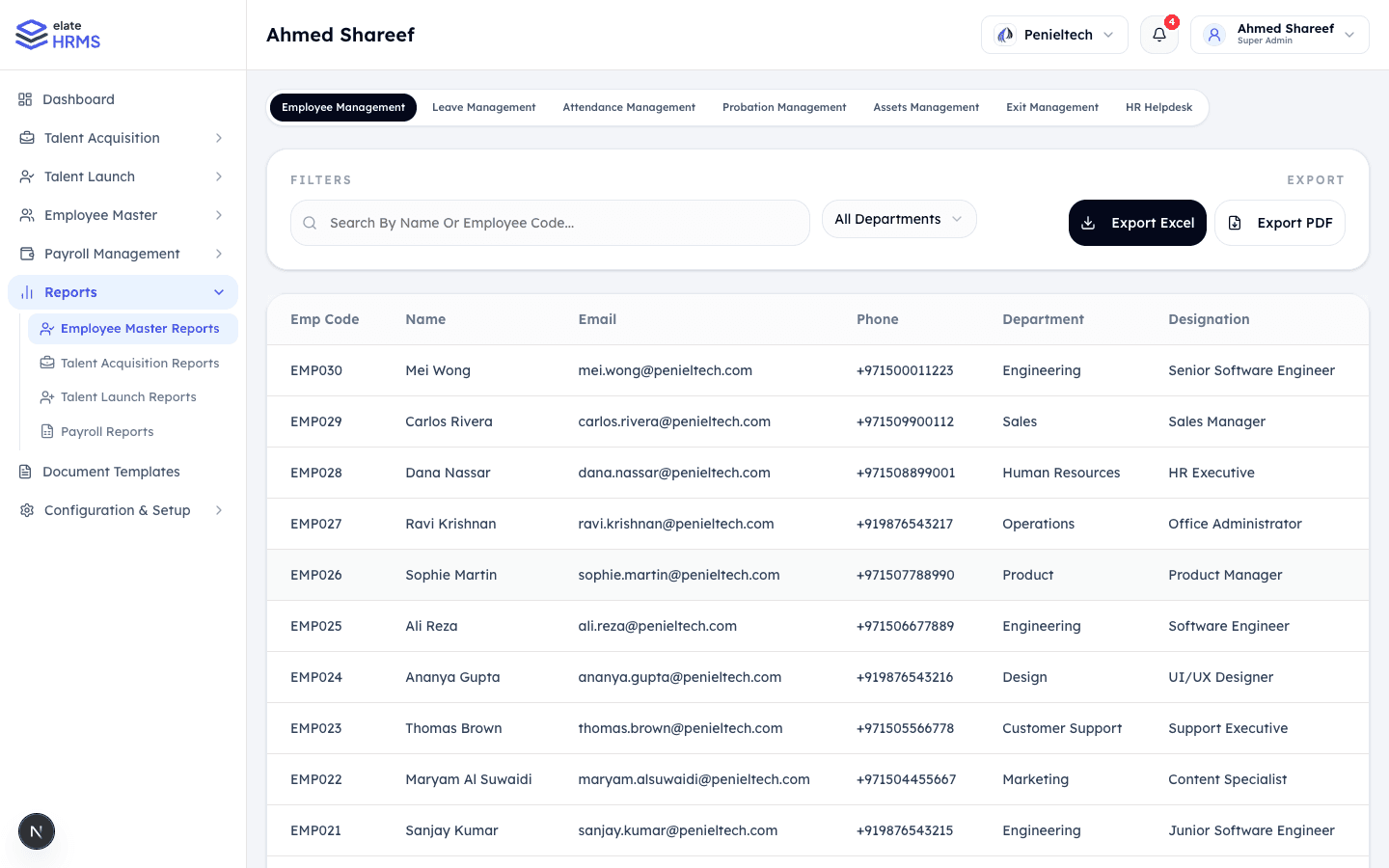Click the user avatar icon in header
This screenshot has width=1389, height=868.
pos(1214,35)
